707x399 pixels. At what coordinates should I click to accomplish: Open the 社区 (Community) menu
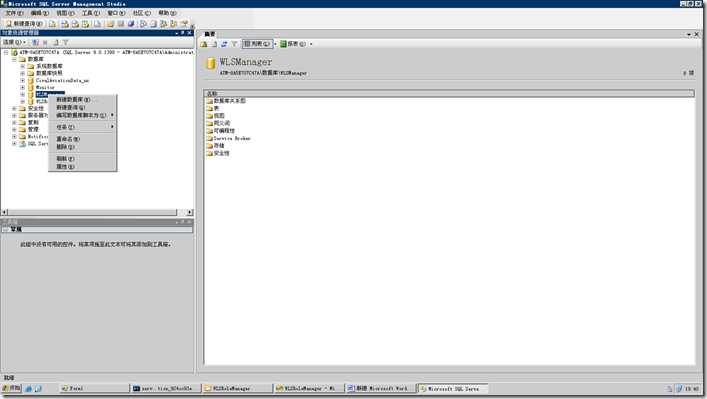(x=142, y=13)
